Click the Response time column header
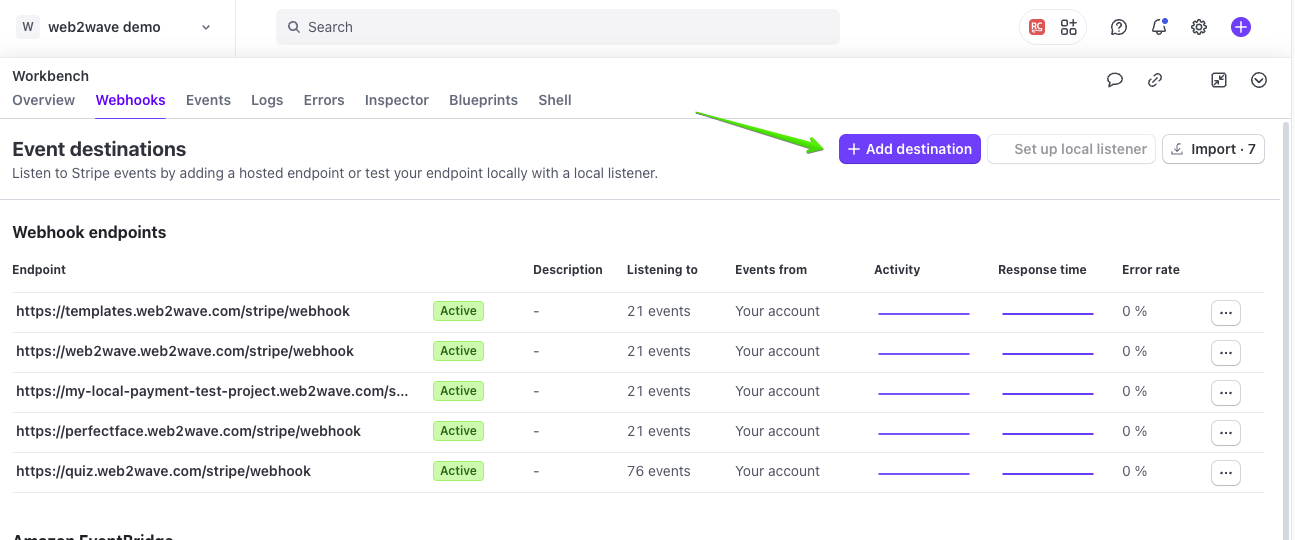 pyautogui.click(x=1042, y=270)
